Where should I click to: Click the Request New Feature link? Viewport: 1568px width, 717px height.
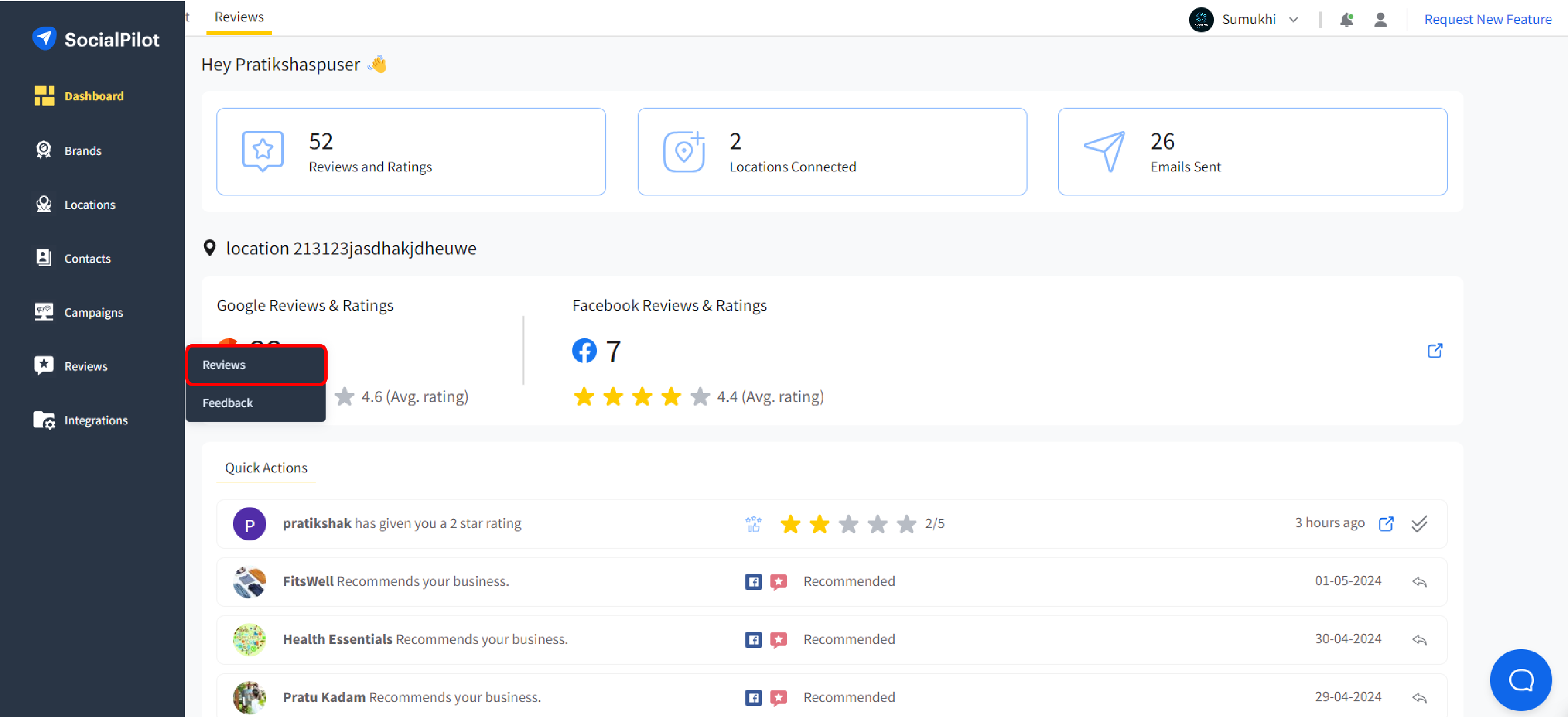click(x=1487, y=19)
